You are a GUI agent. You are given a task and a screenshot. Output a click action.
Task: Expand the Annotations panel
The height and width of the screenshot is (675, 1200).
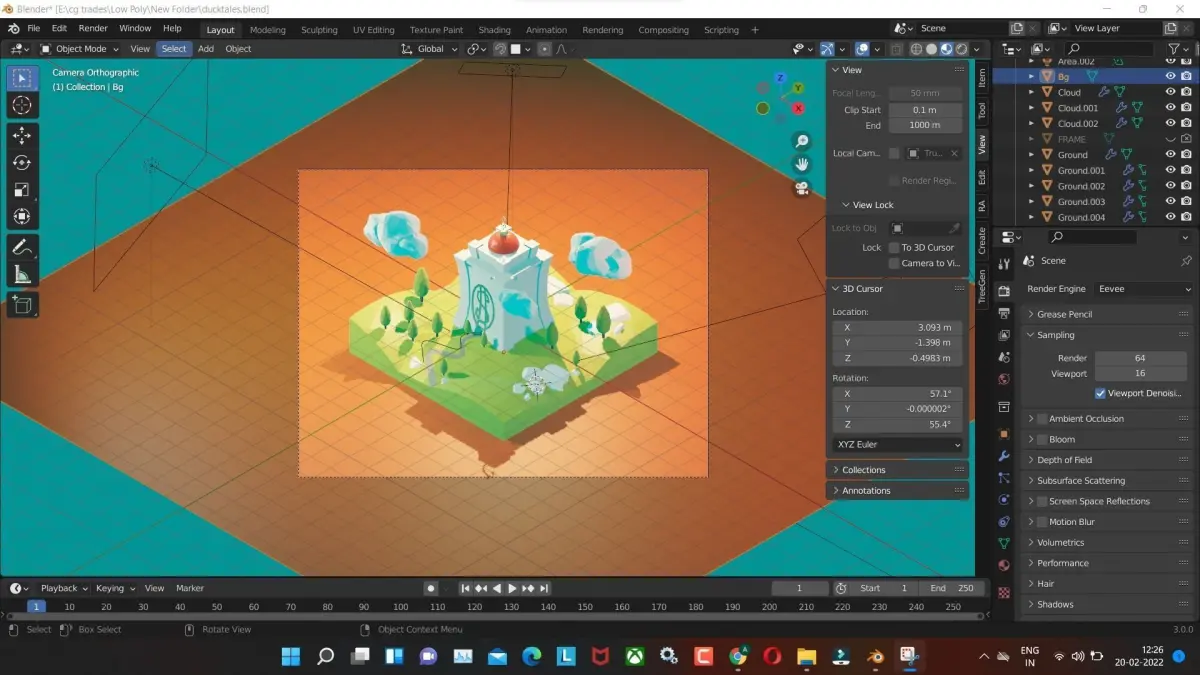[x=897, y=491]
